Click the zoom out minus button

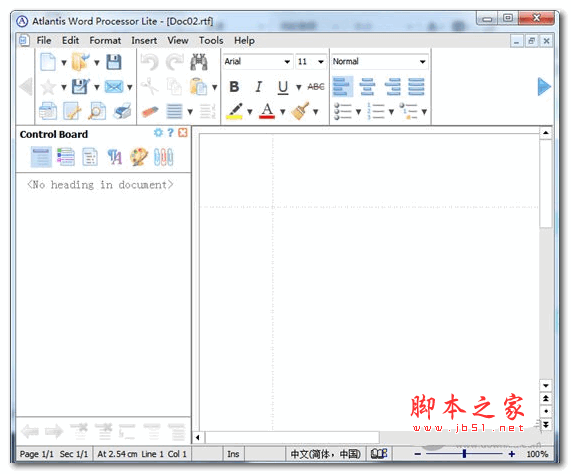click(418, 454)
